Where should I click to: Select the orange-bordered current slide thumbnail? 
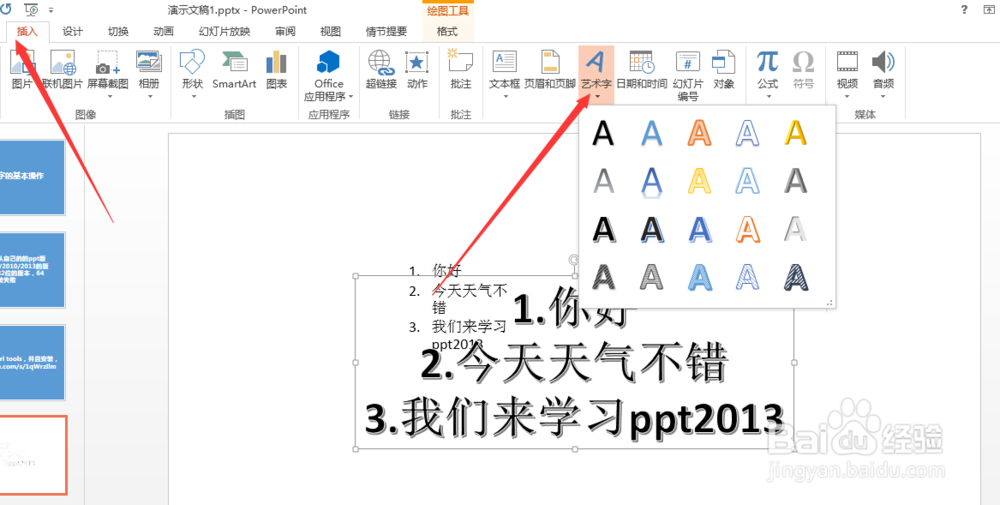click(33, 455)
